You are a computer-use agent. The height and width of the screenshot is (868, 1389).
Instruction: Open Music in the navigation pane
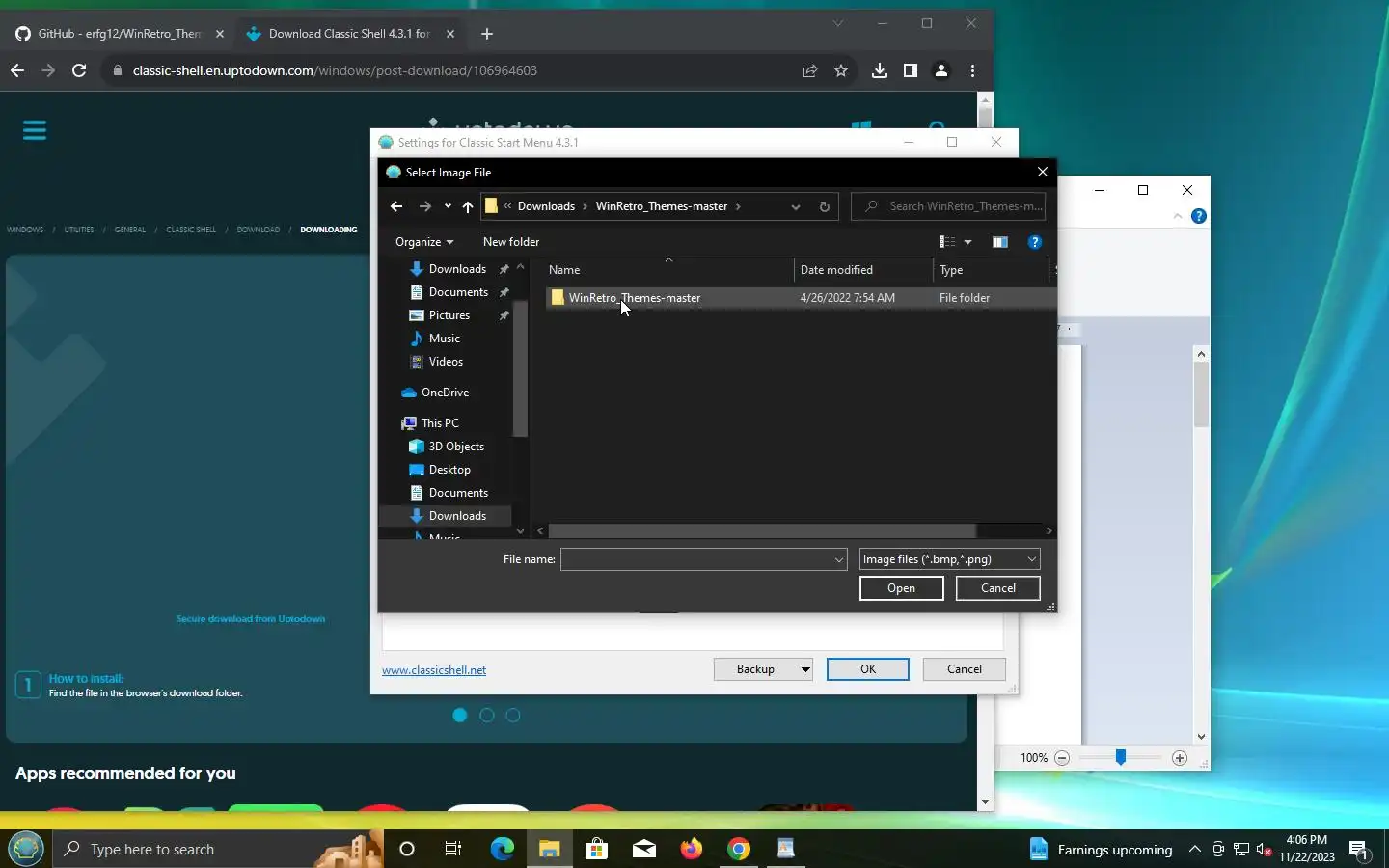(445, 339)
